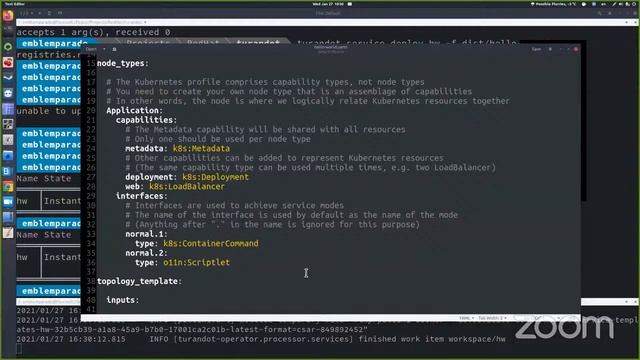This screenshot has width=640, height=360.
Task: Click the new document icon beside Open
Action: click(114, 49)
